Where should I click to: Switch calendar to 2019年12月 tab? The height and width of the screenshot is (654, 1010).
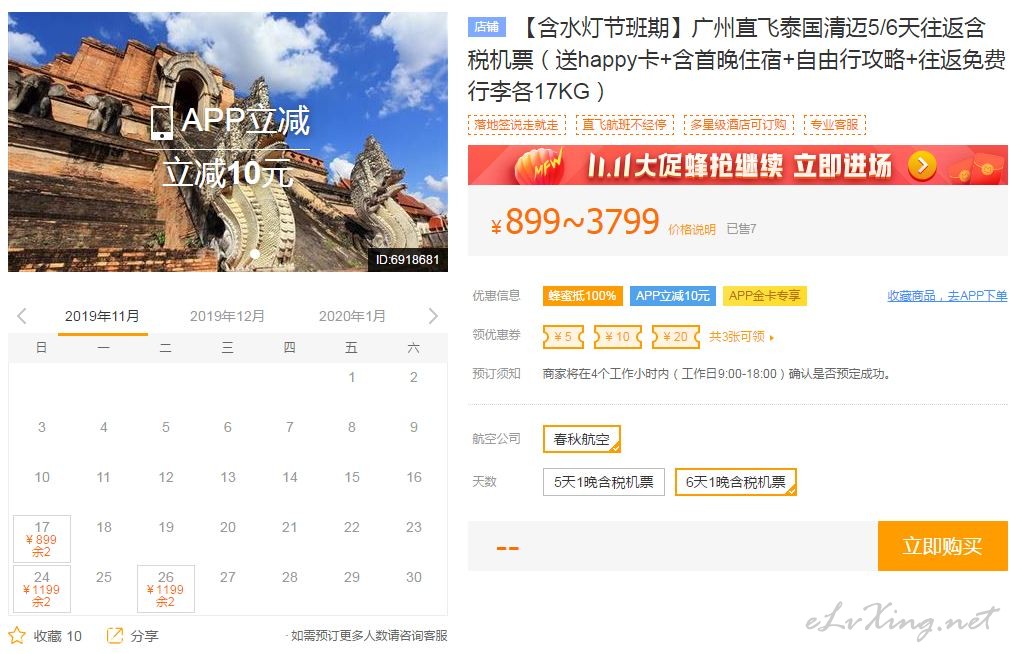(x=227, y=316)
